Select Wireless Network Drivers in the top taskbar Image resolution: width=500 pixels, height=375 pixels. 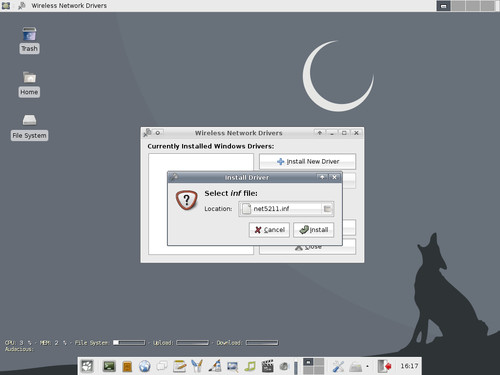[63, 6]
